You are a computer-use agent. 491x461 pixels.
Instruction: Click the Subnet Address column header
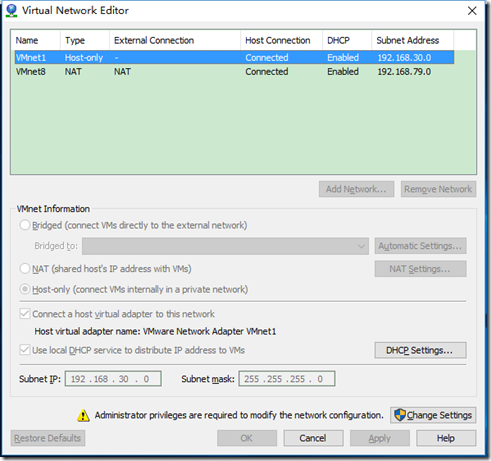coord(412,40)
